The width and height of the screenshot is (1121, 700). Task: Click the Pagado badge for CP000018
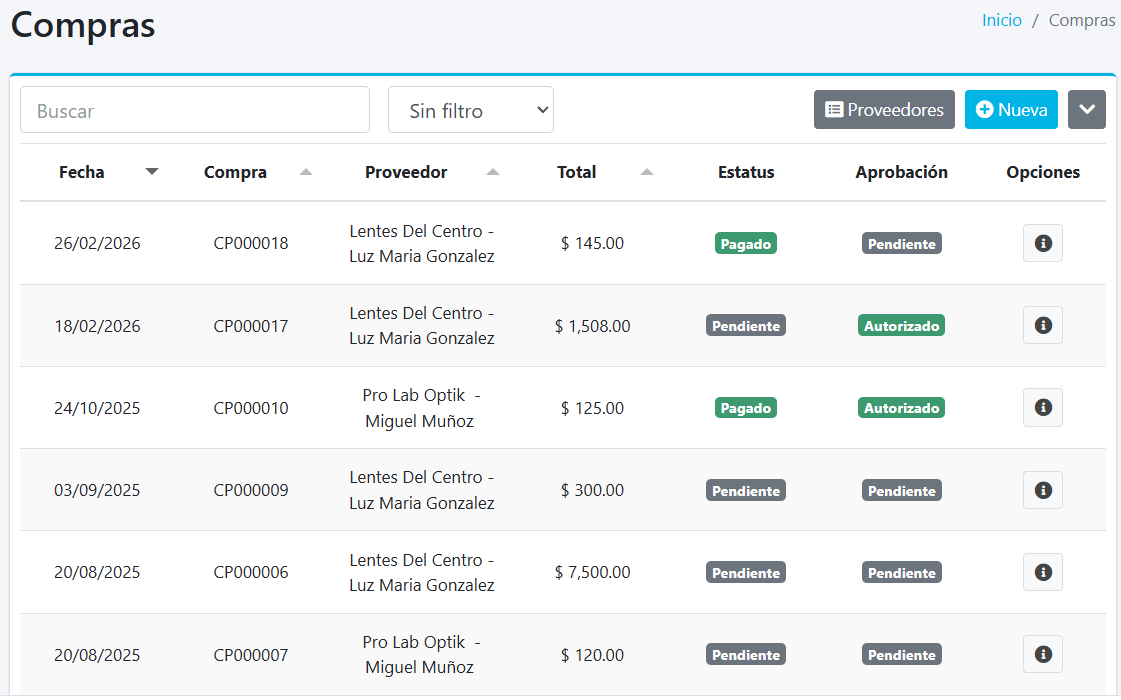(746, 243)
